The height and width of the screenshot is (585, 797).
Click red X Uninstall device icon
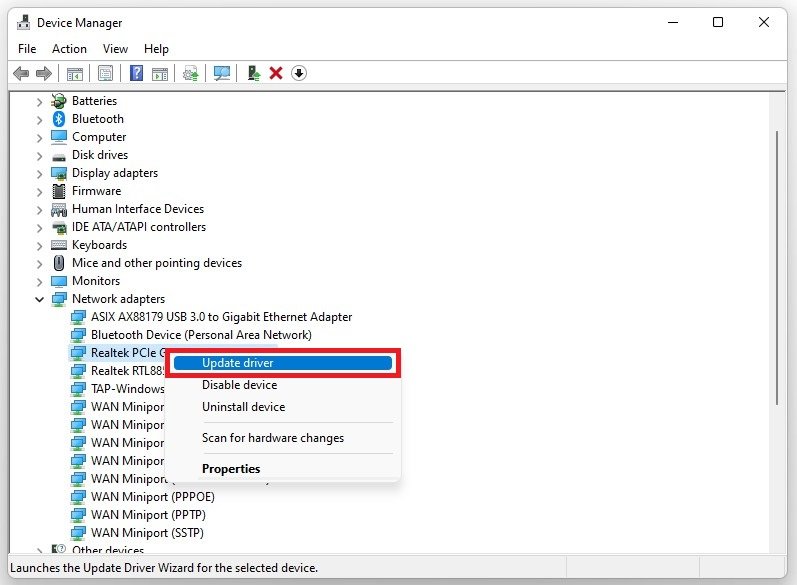click(276, 74)
